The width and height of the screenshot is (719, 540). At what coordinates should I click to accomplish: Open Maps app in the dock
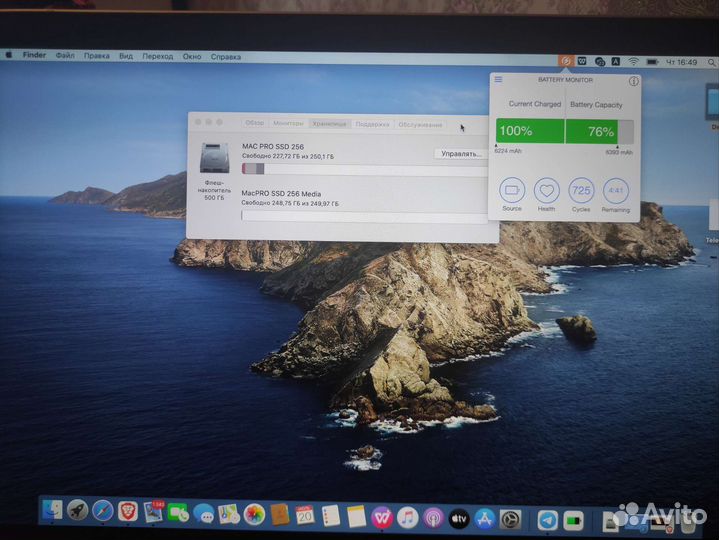coord(229,514)
